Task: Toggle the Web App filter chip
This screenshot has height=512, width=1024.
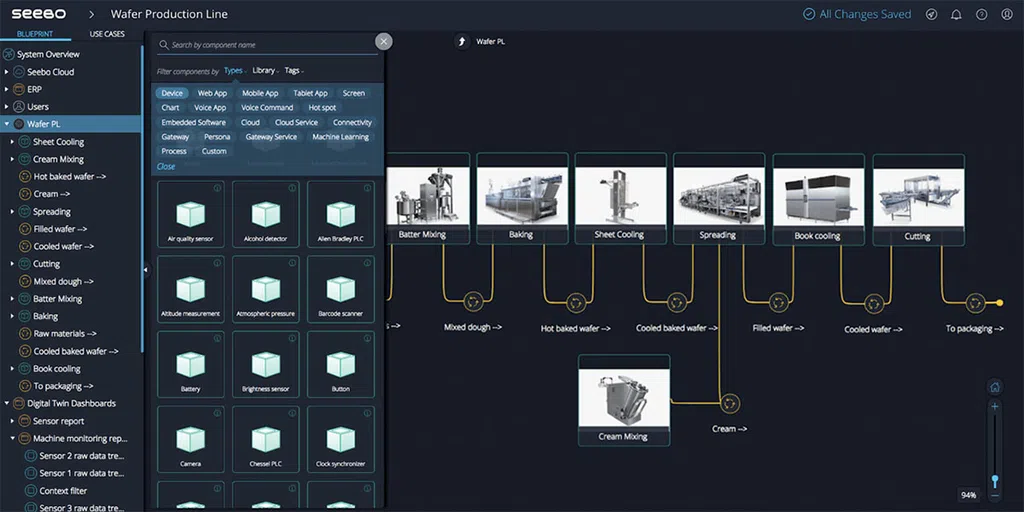Action: pyautogui.click(x=212, y=93)
